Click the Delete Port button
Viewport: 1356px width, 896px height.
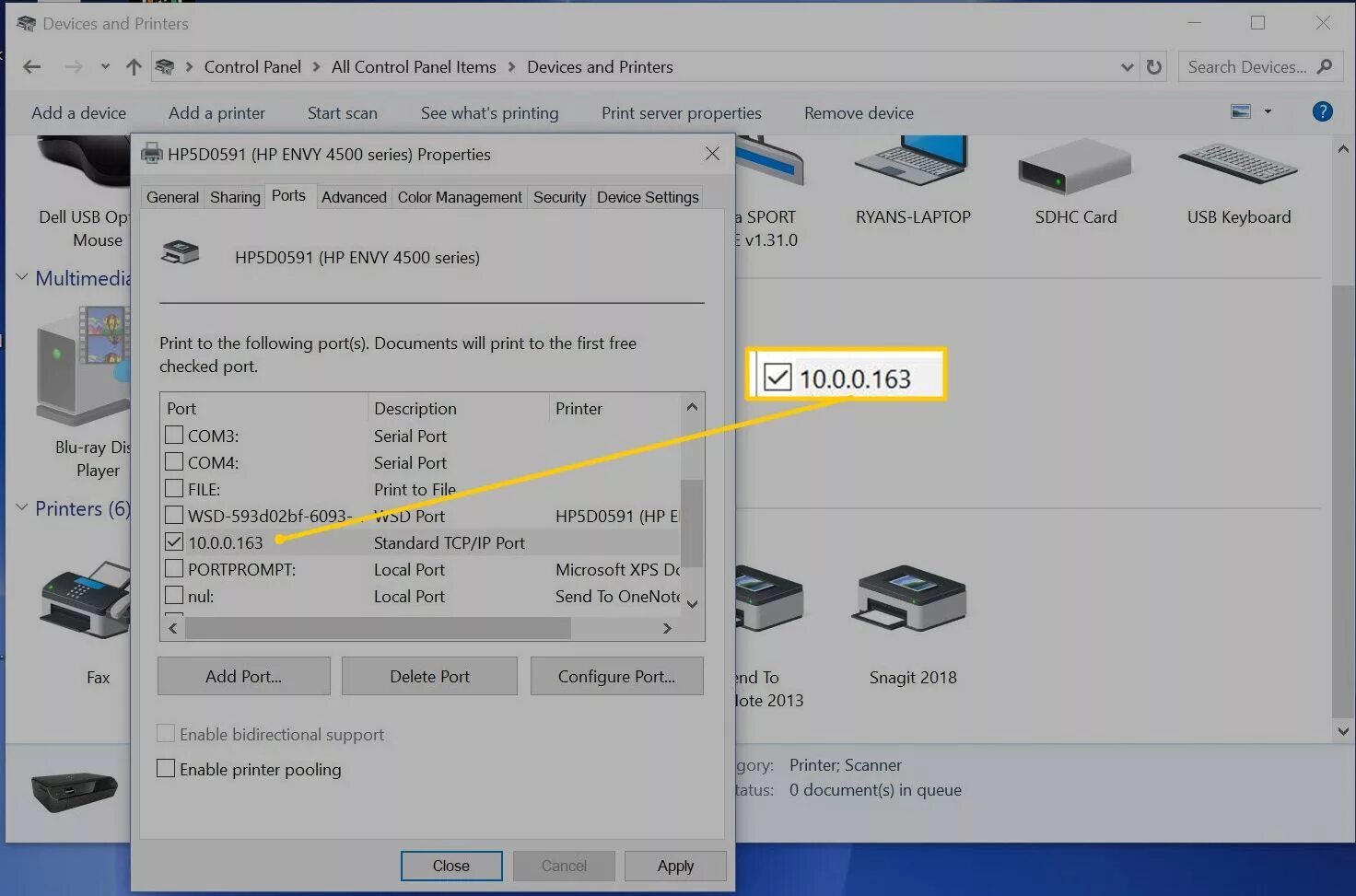pyautogui.click(x=429, y=676)
